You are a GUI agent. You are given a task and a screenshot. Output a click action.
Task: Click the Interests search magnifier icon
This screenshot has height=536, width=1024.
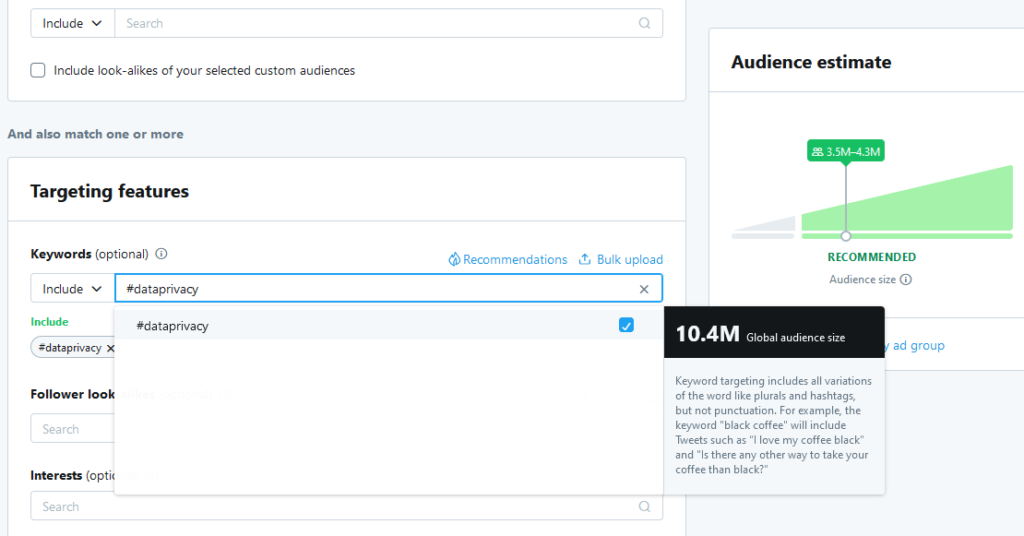click(x=644, y=507)
